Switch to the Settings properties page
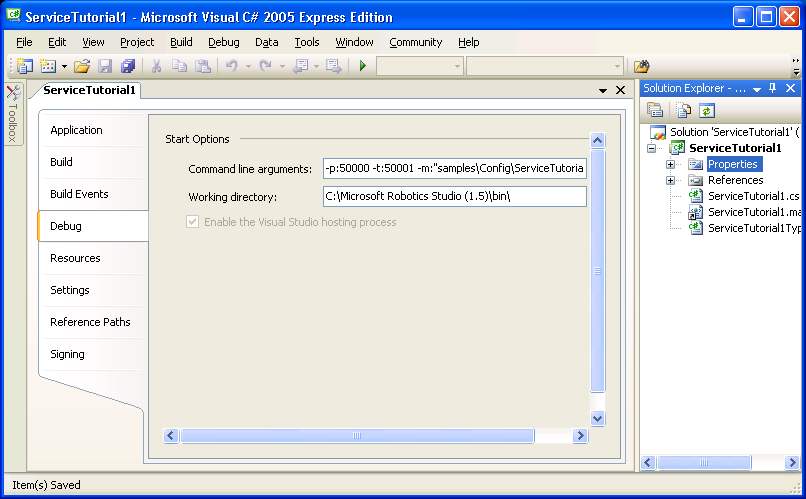 coord(69,290)
